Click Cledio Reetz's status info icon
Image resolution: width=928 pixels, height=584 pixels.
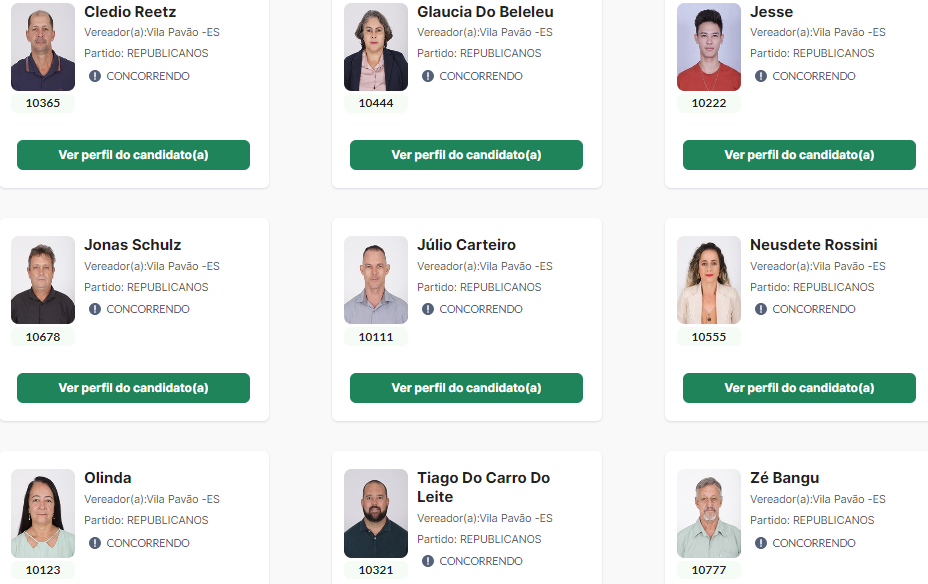tap(95, 76)
